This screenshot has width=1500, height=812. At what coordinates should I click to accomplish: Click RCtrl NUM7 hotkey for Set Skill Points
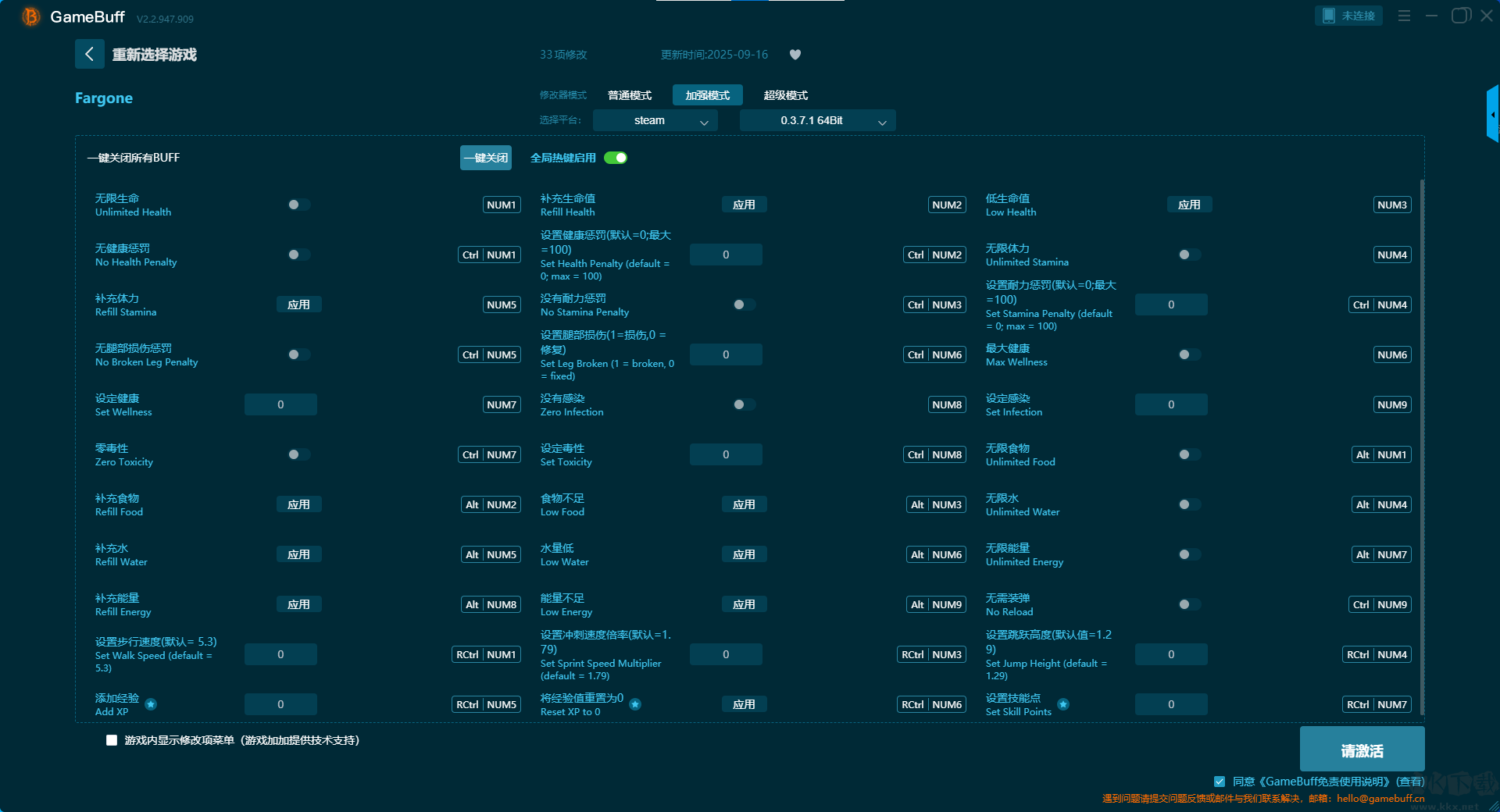tap(1377, 704)
